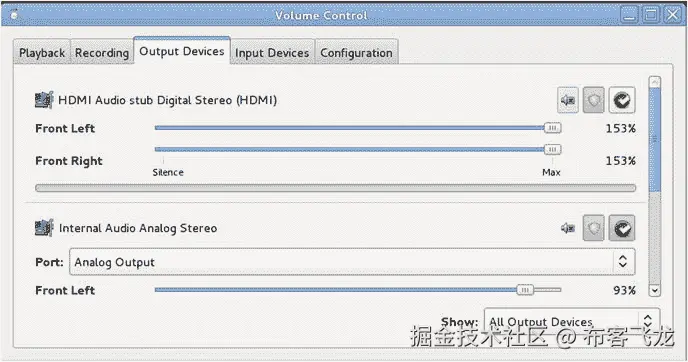Click the 93% volume value
688x362 pixels.
[x=624, y=290]
